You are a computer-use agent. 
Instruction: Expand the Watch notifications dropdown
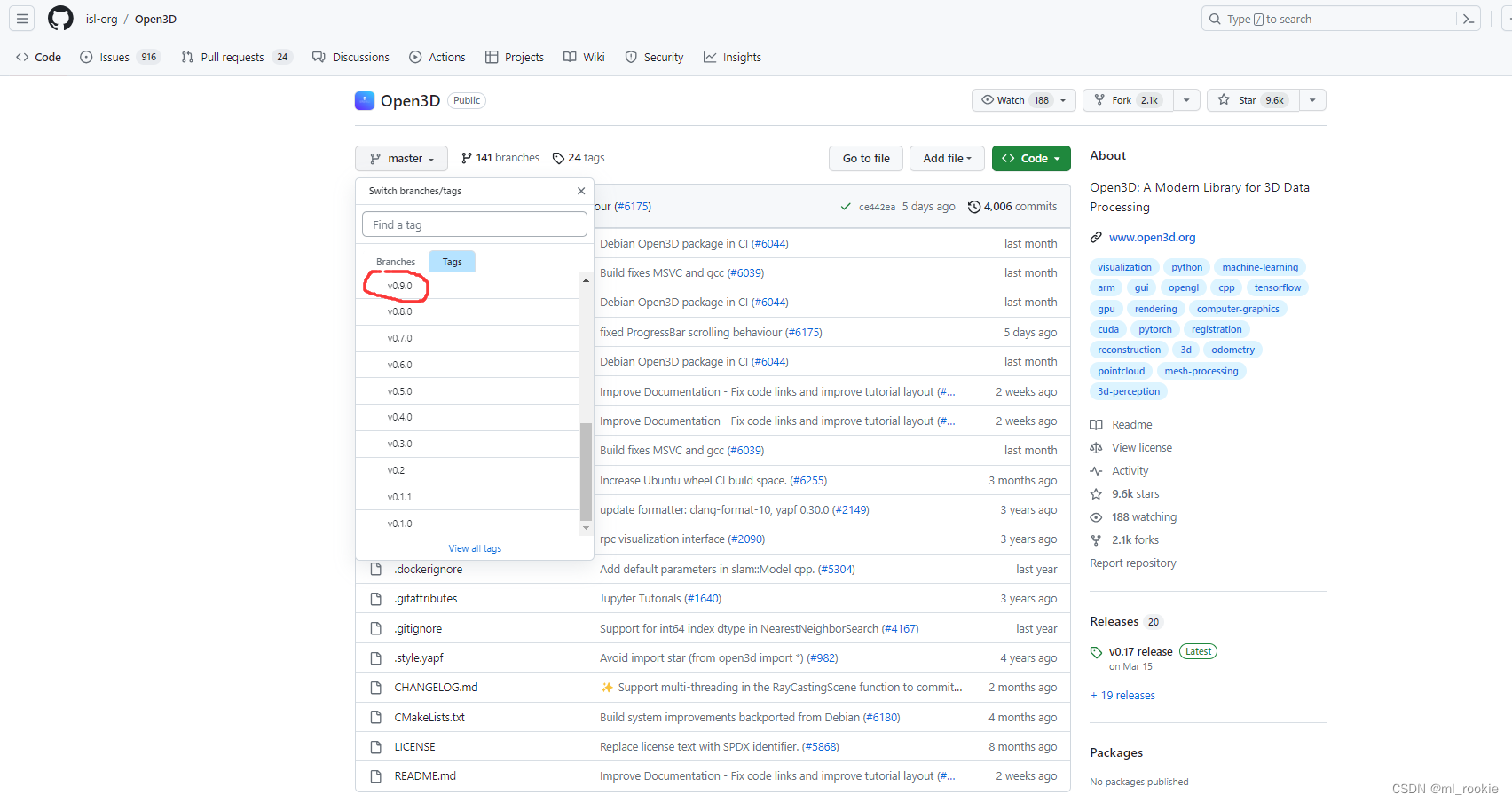(x=1063, y=100)
